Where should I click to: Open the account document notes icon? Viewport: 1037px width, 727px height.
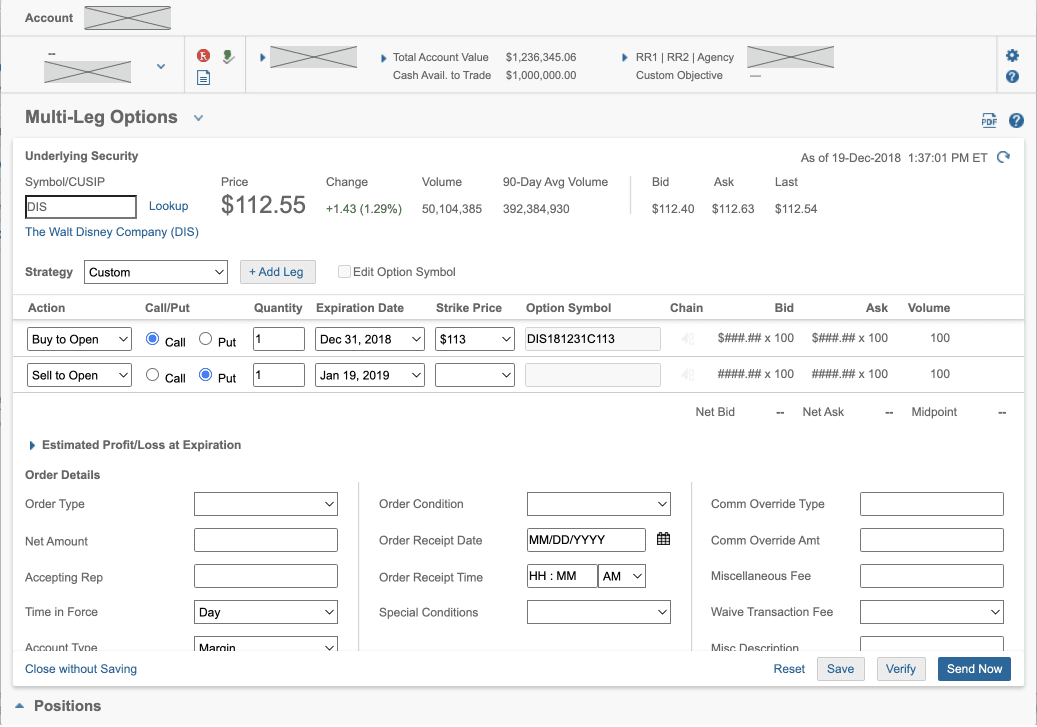[204, 78]
